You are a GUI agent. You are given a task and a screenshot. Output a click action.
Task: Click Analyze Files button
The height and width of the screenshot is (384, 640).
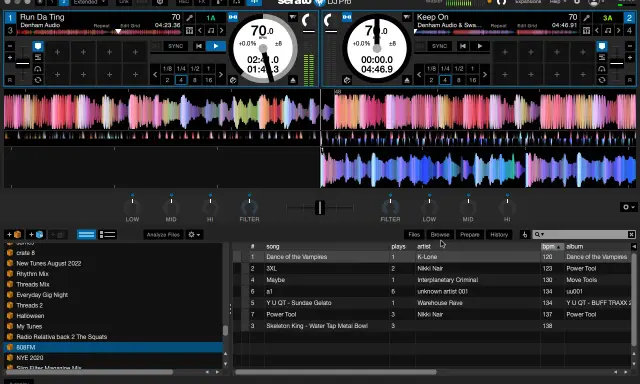[x=163, y=234]
